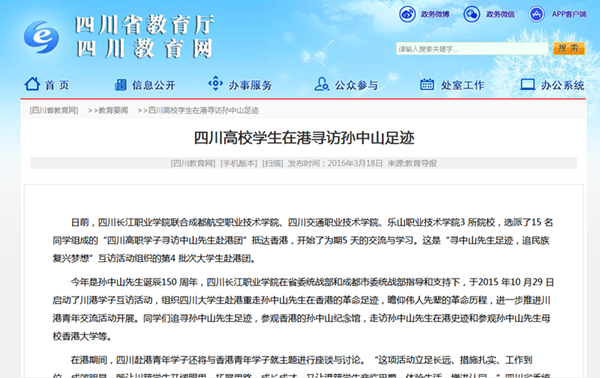Open the 教育要闻 breadcrumb link

(x=113, y=111)
